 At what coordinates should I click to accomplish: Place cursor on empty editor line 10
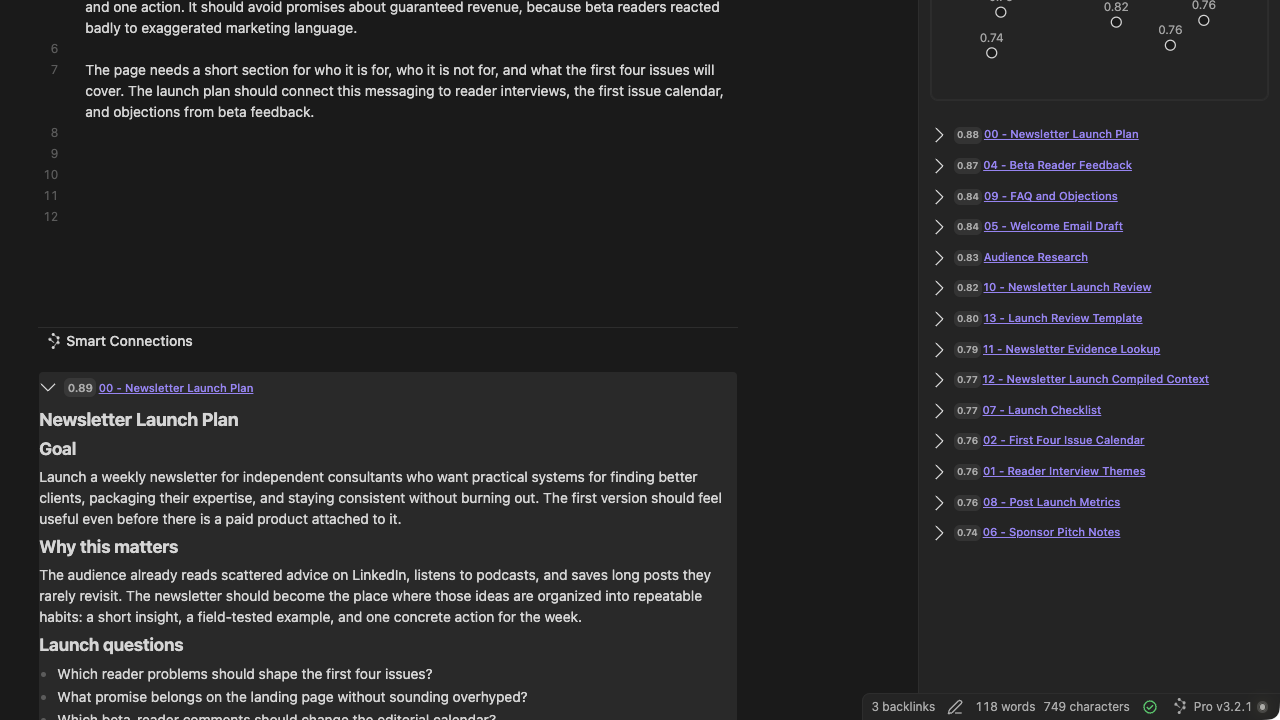(x=400, y=175)
